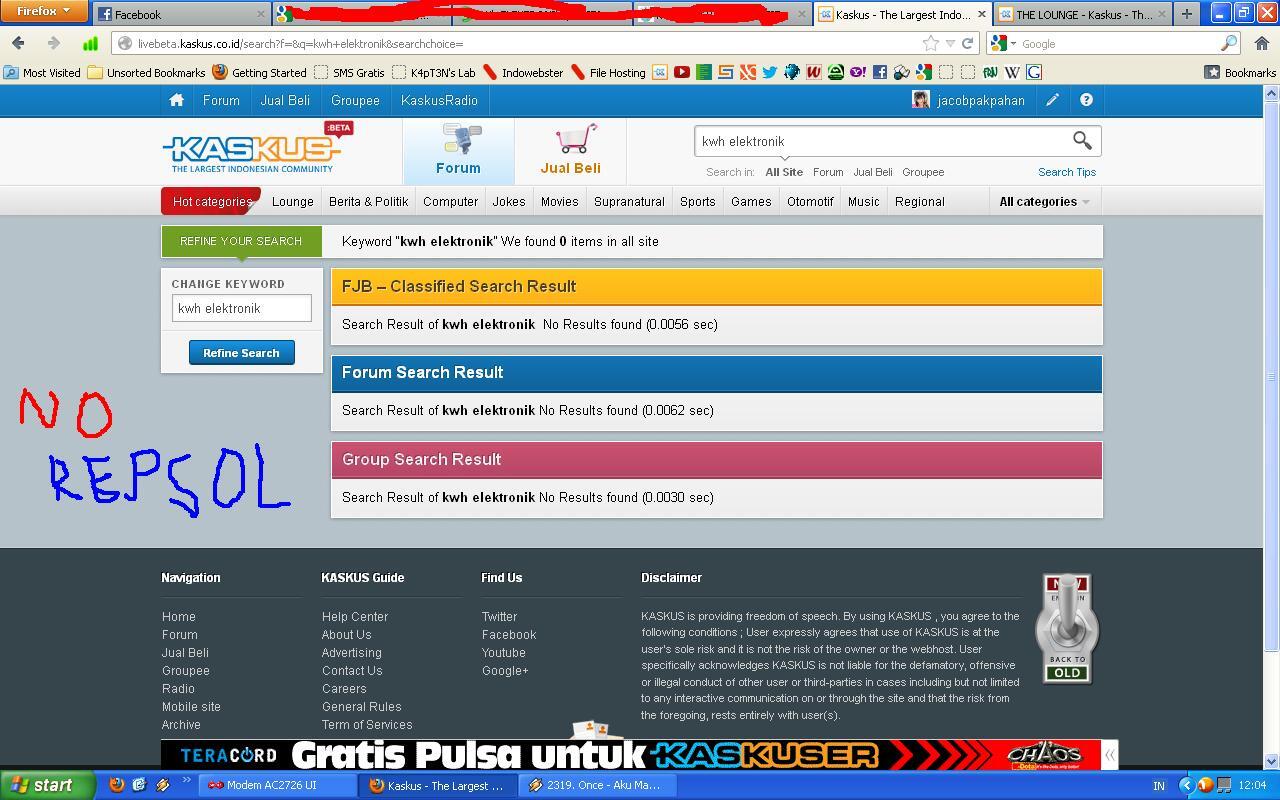This screenshot has height=800, width=1280.
Task: Open the Facebook bookmark icon in toolbar
Action: pos(879,72)
